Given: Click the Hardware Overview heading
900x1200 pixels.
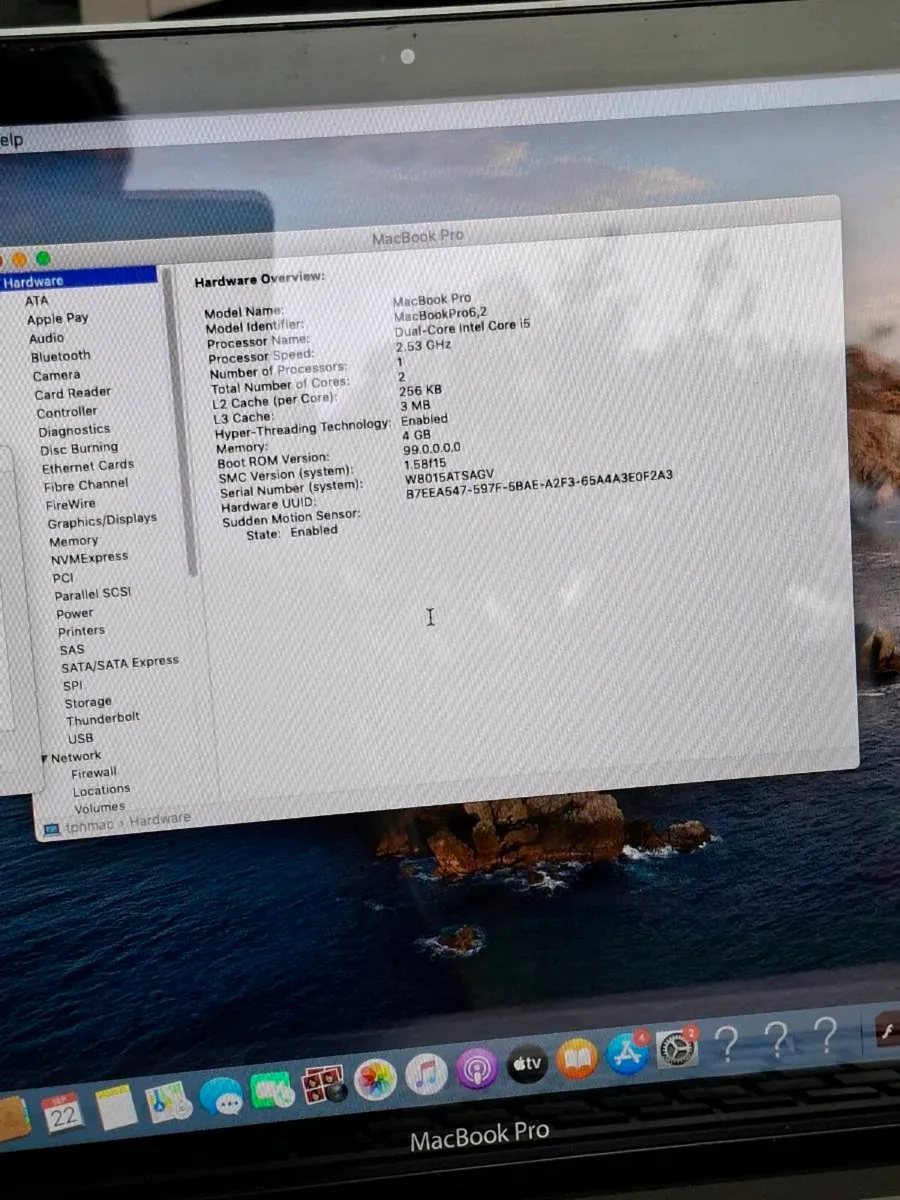Looking at the screenshot, I should (259, 279).
